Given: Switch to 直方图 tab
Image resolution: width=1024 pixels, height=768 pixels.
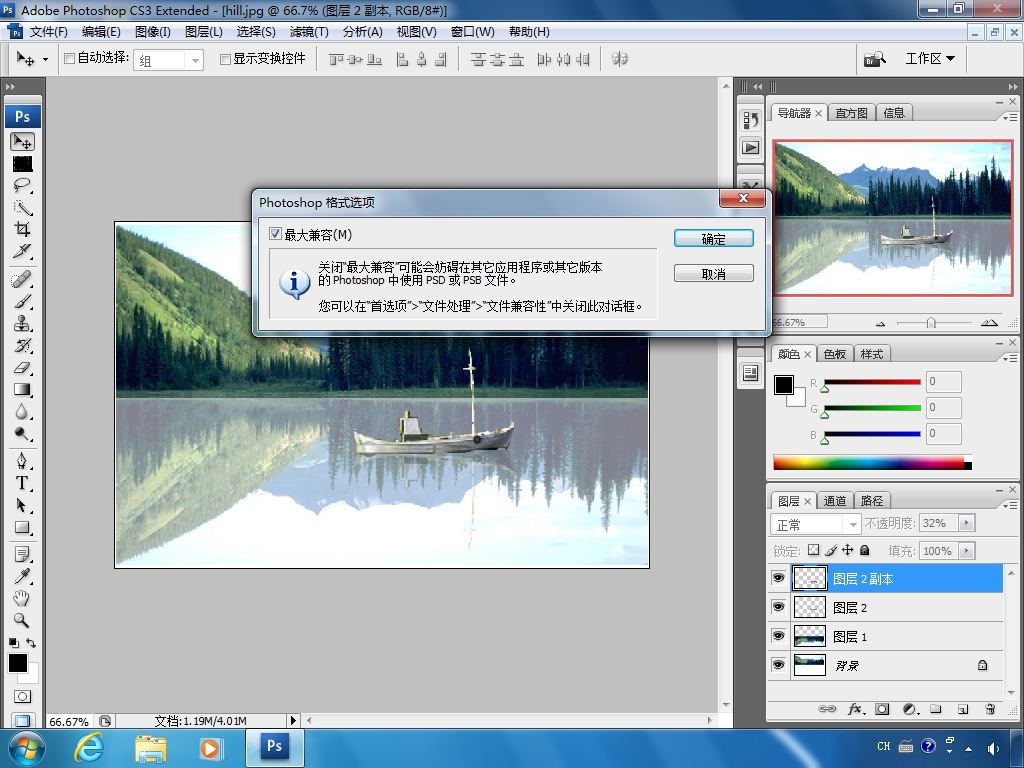Looking at the screenshot, I should (852, 113).
